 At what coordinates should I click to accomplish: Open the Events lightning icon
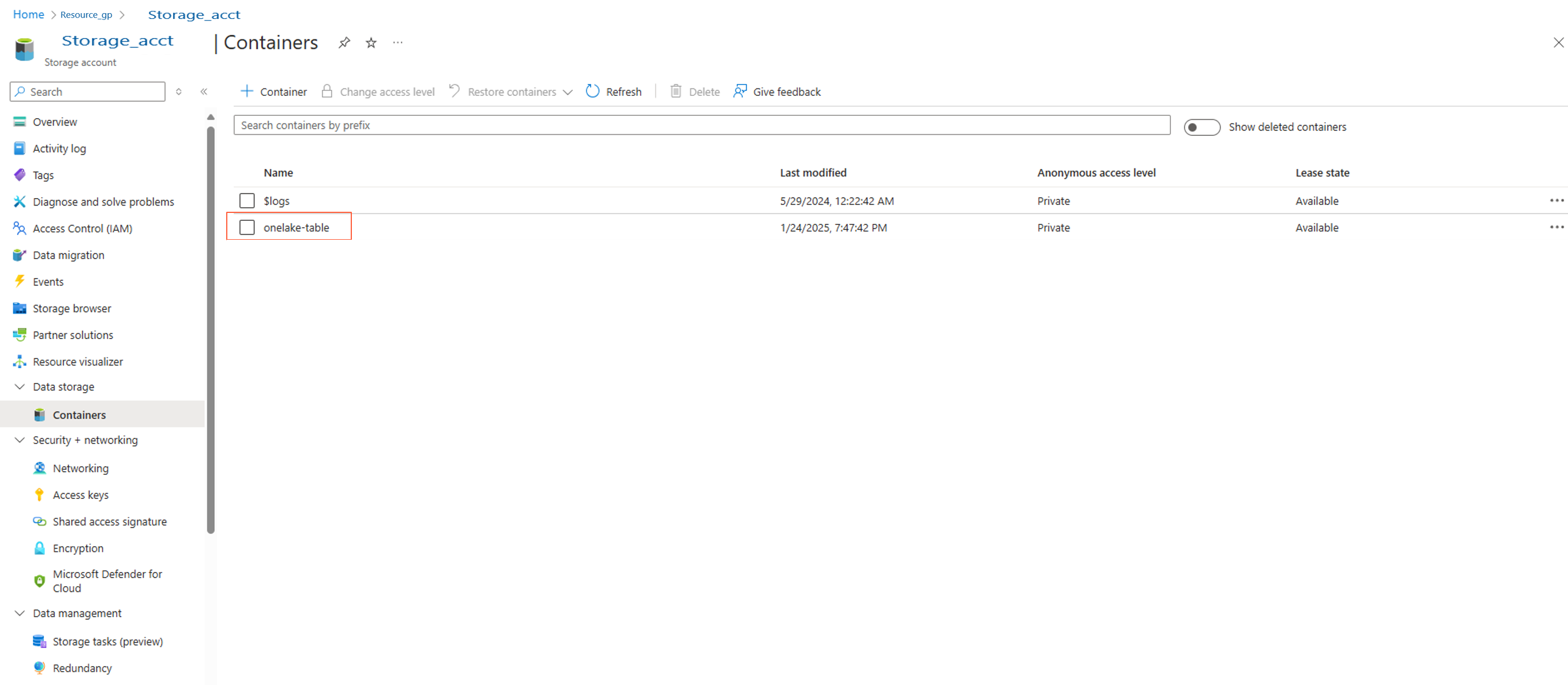[19, 281]
